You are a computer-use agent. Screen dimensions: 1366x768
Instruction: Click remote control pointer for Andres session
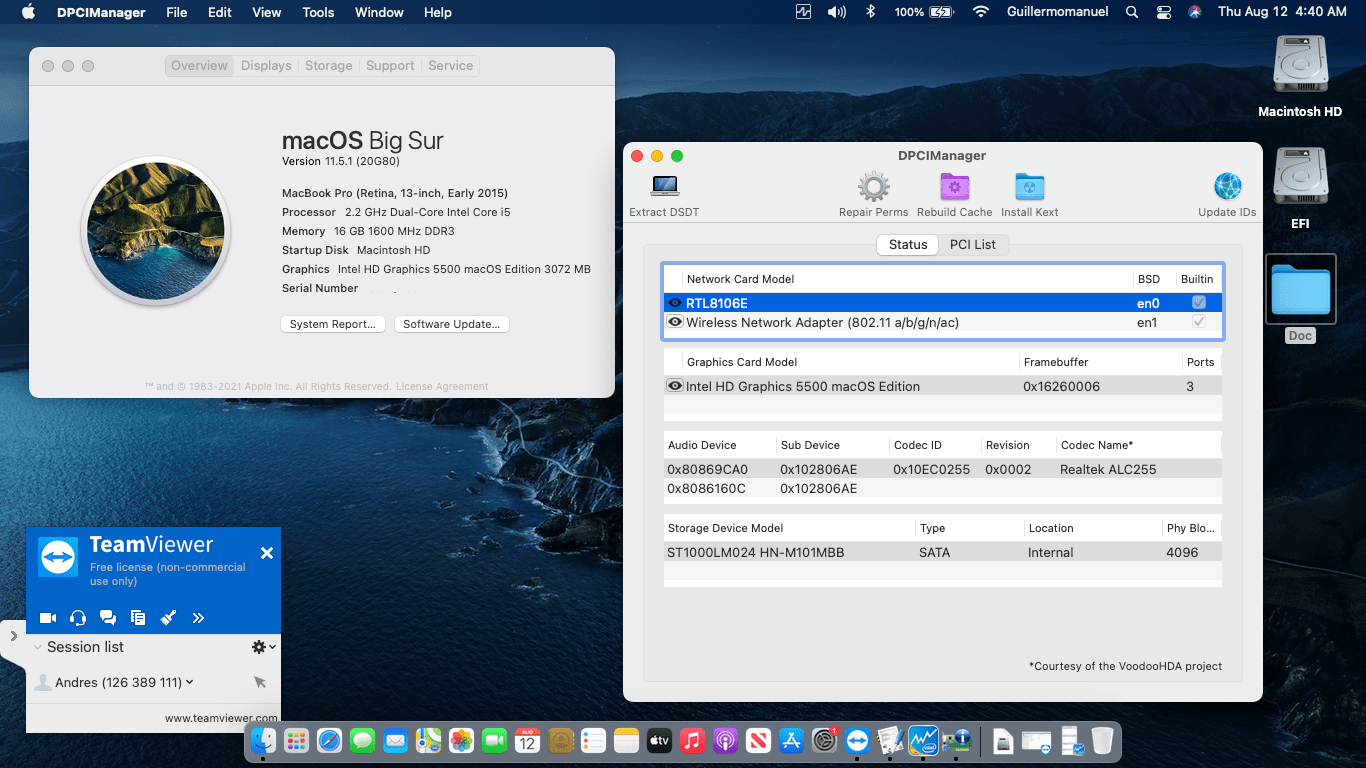pyautogui.click(x=260, y=682)
